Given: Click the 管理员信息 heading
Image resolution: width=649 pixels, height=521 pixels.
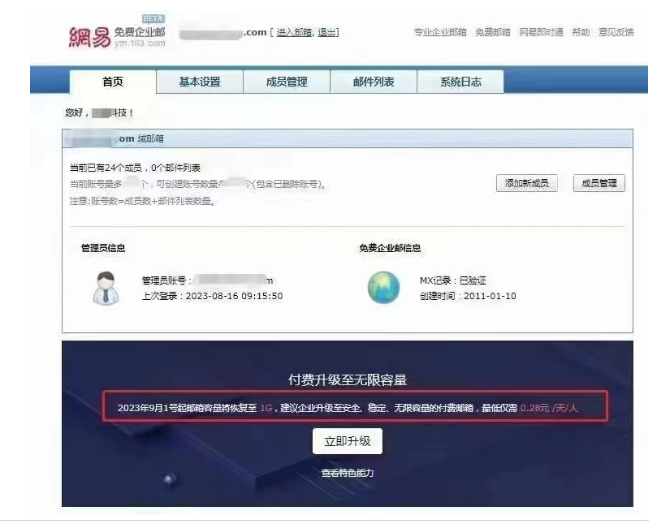Looking at the screenshot, I should point(103,248).
